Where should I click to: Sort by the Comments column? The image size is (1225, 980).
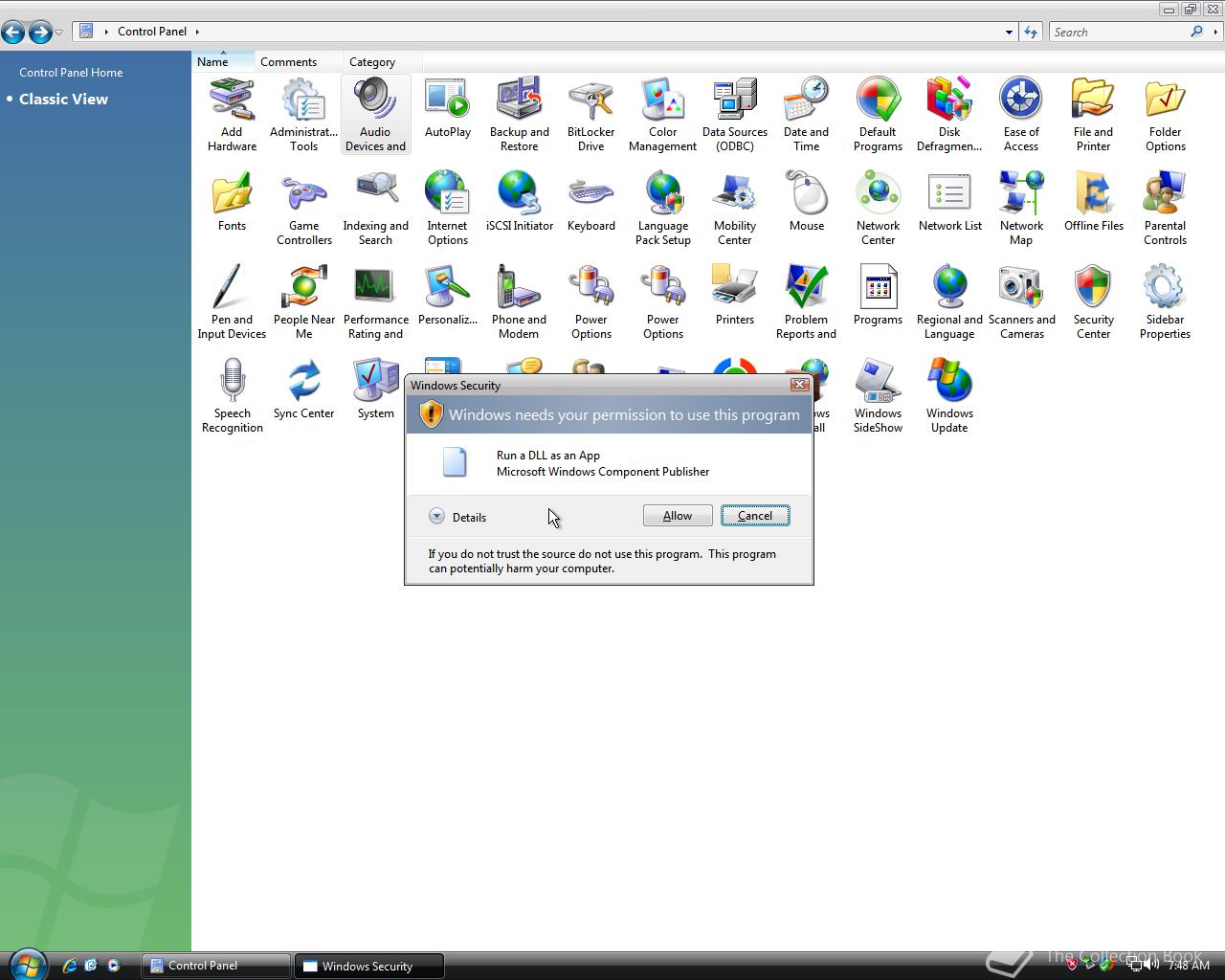click(299, 61)
